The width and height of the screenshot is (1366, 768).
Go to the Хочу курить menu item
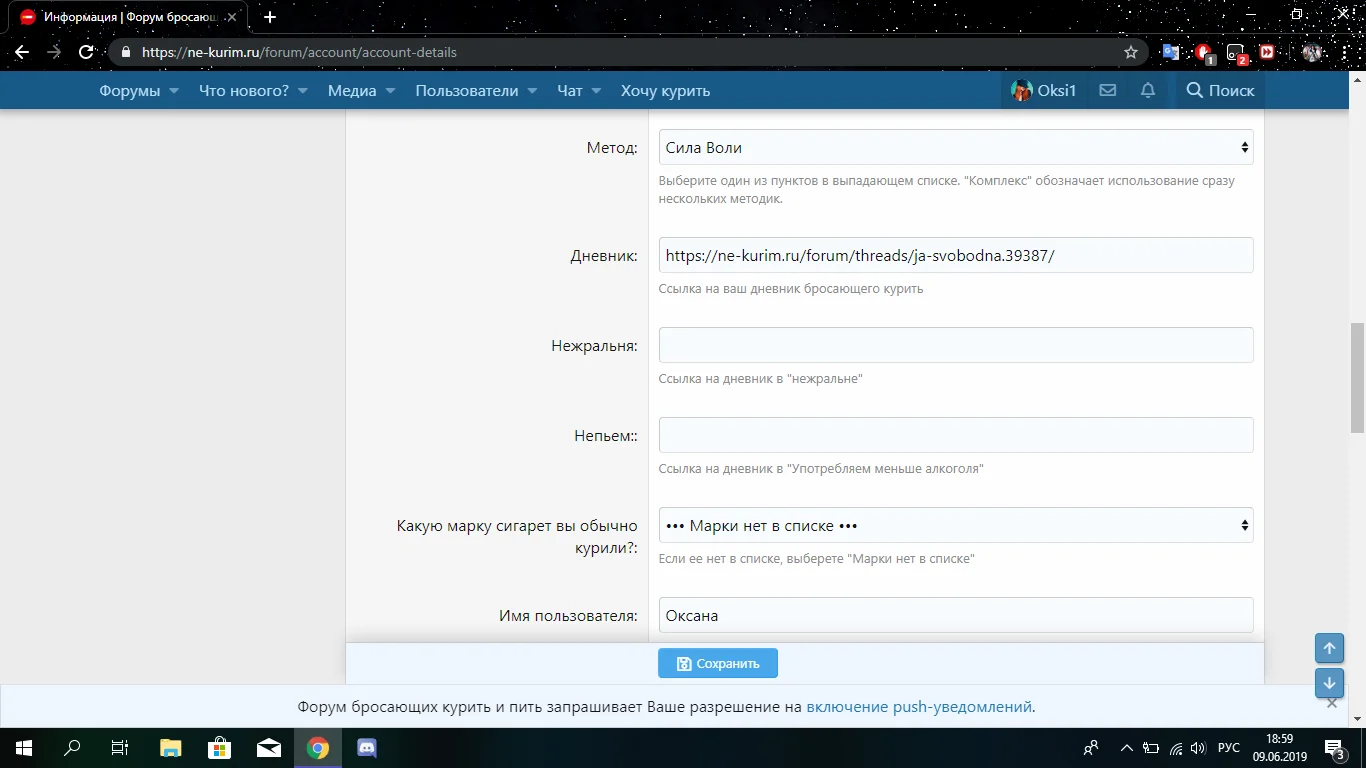coord(665,91)
